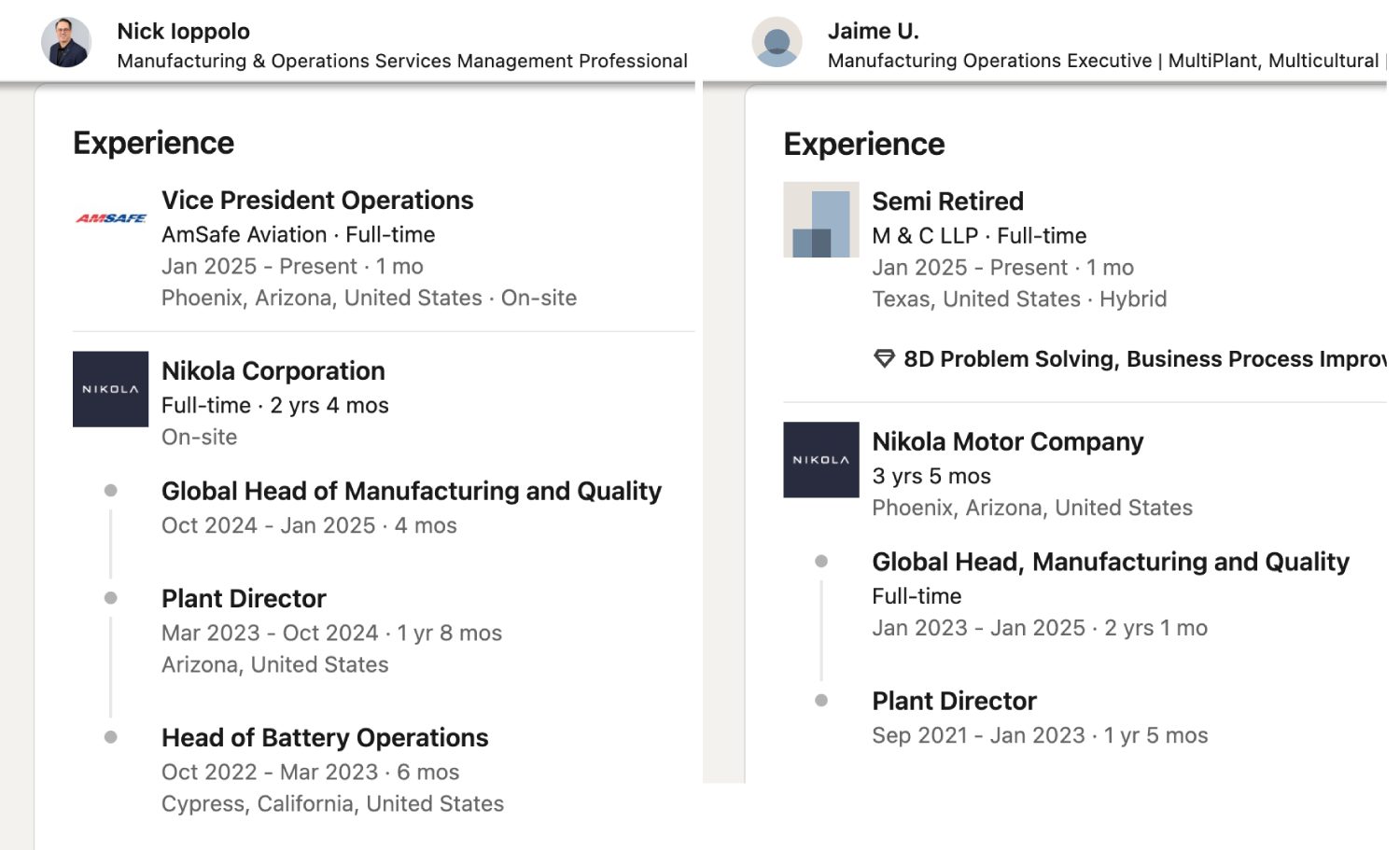Click the 'Plant Director' title in Nick's experience
The height and width of the screenshot is (850, 1400).
244,598
